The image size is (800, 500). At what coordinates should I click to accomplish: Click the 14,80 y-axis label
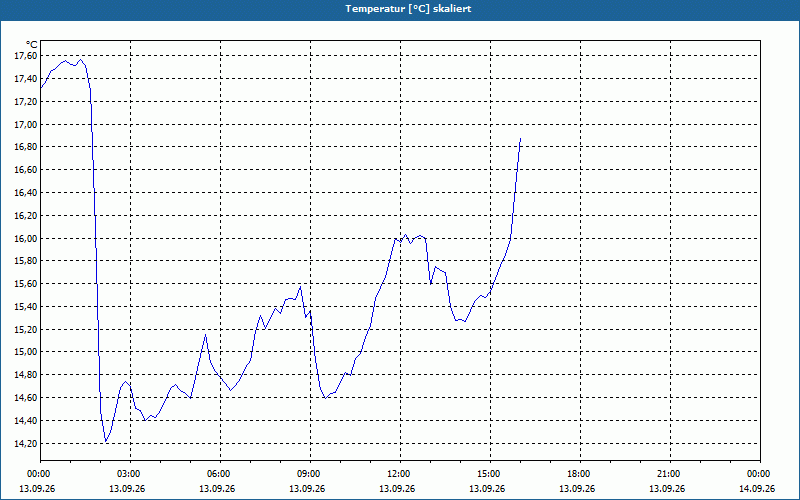(x=26, y=375)
